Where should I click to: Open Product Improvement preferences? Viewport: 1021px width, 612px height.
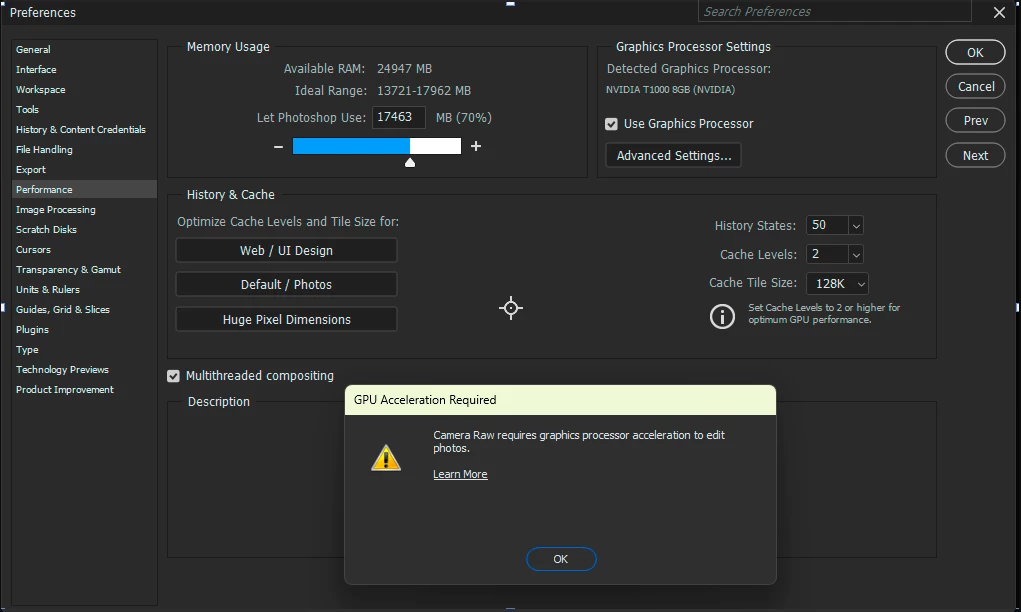pyautogui.click(x=65, y=389)
